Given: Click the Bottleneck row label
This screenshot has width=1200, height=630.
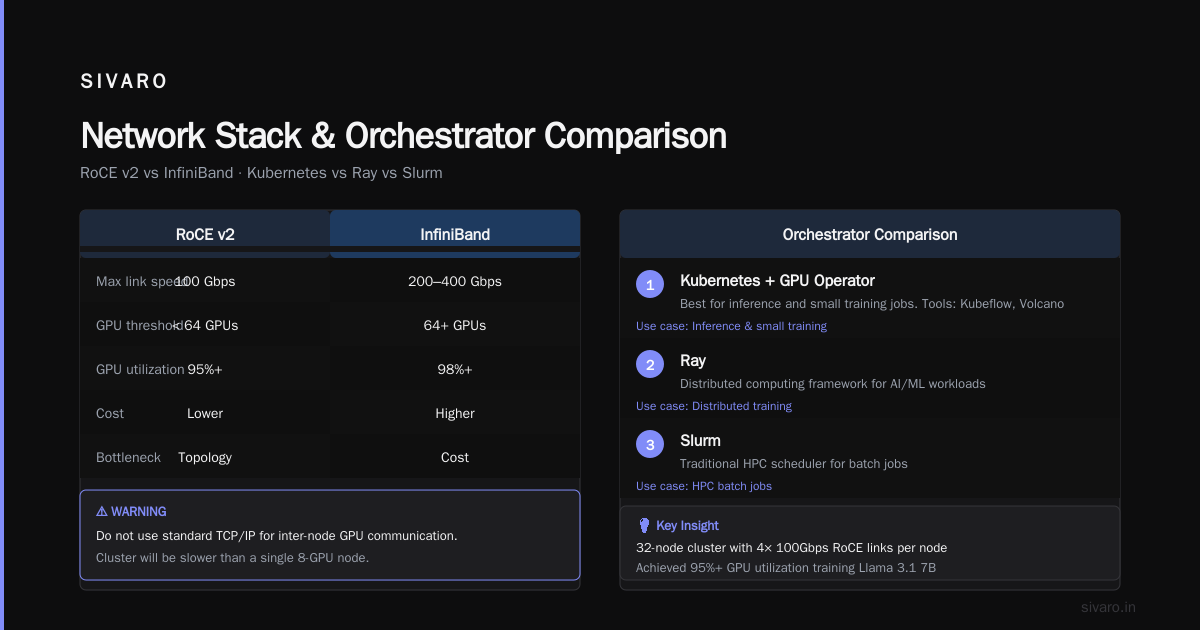Looking at the screenshot, I should pyautogui.click(x=128, y=457).
